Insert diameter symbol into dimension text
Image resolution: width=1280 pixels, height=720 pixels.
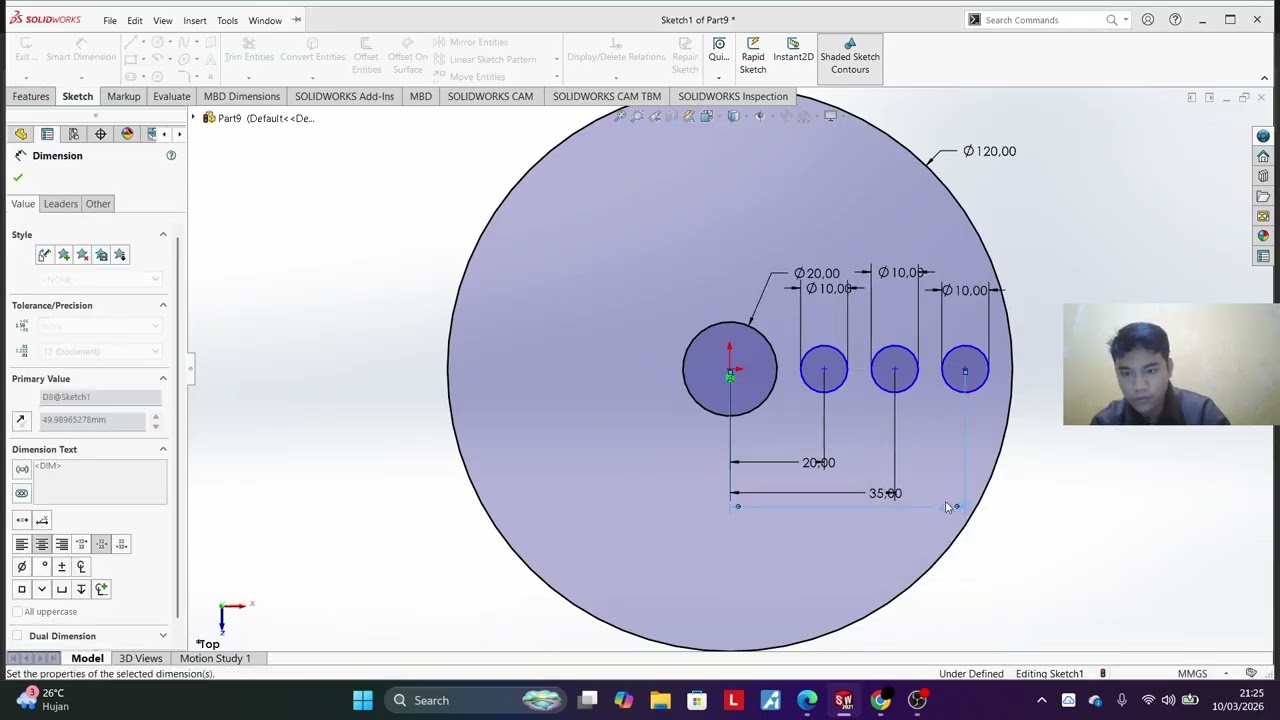21,566
